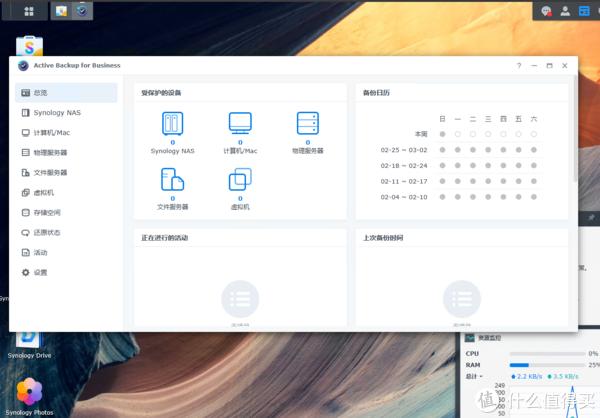Click the 02-04 ~ 02-10 week label
This screenshot has width=600, height=418.
pos(404,197)
